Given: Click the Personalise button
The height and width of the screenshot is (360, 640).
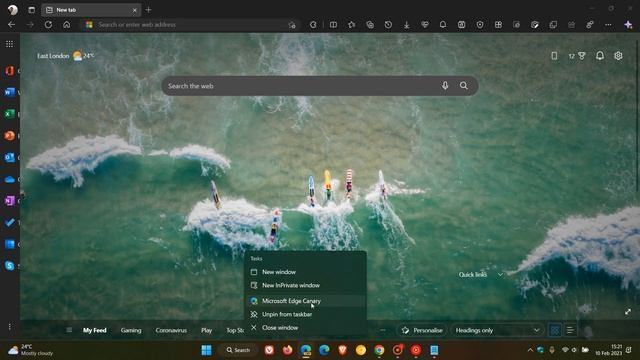Looking at the screenshot, I should (422, 330).
